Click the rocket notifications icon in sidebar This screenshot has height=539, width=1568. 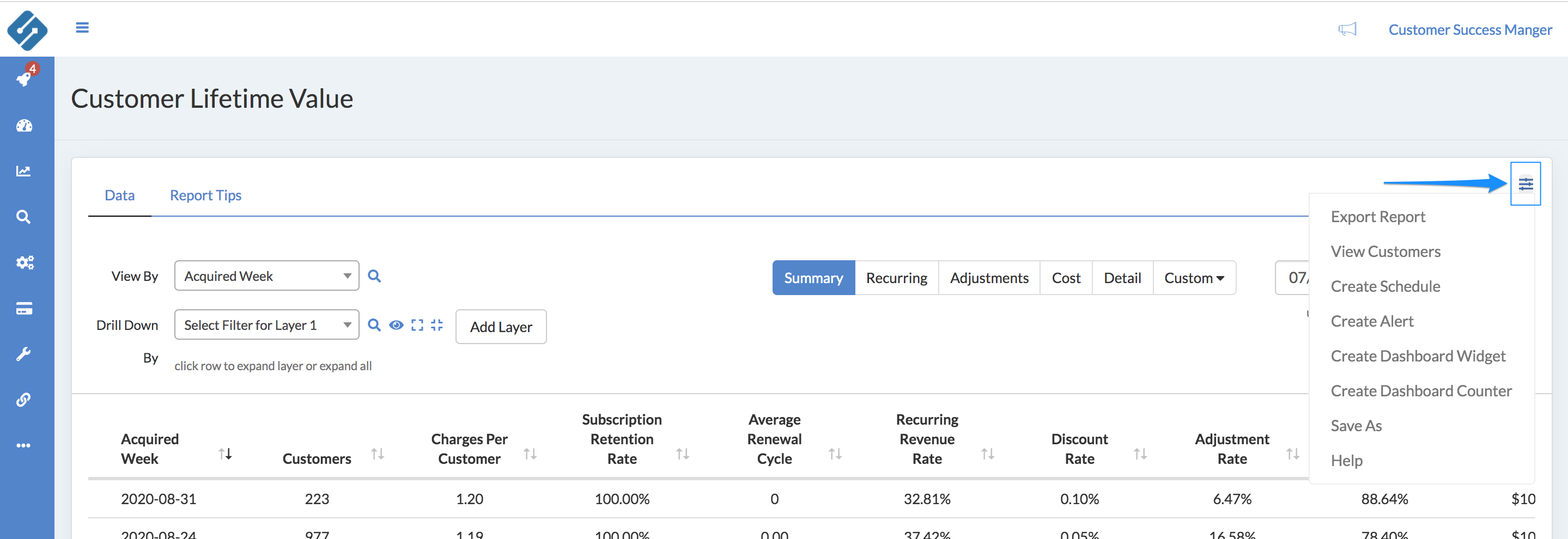click(x=25, y=78)
